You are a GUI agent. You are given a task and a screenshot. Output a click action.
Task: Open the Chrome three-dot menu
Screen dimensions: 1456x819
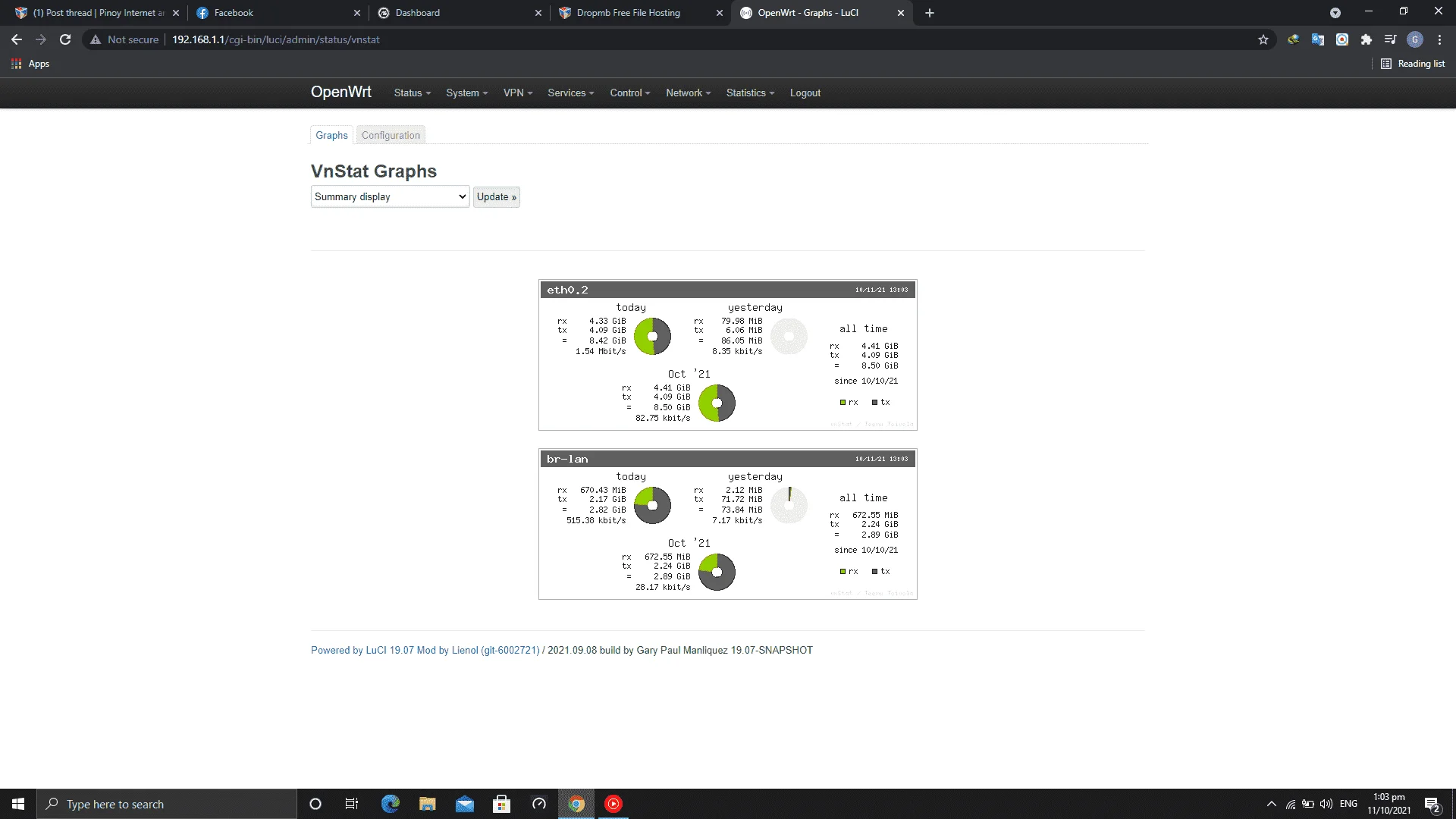tap(1439, 39)
